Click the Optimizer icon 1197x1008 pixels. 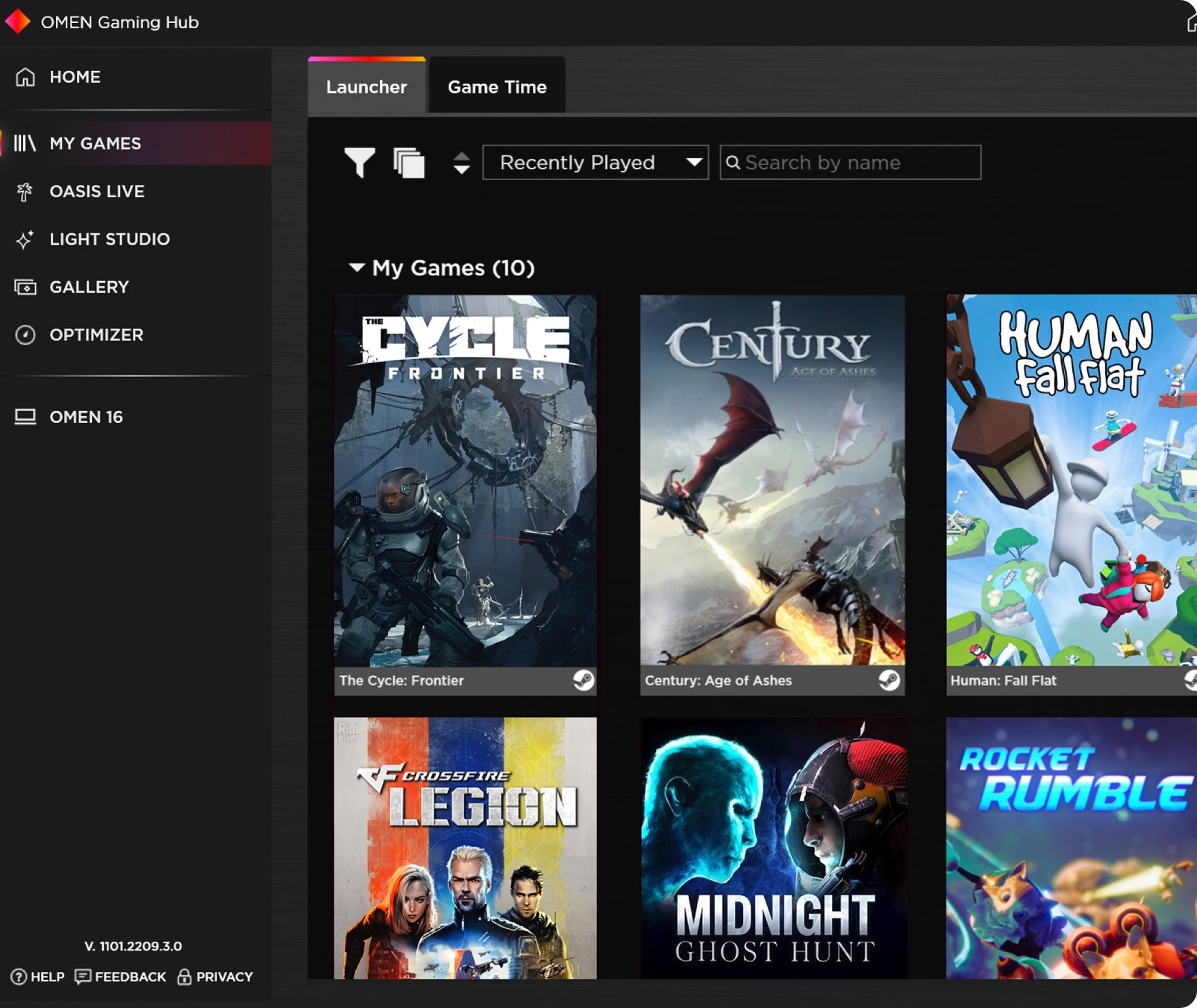[x=26, y=335]
